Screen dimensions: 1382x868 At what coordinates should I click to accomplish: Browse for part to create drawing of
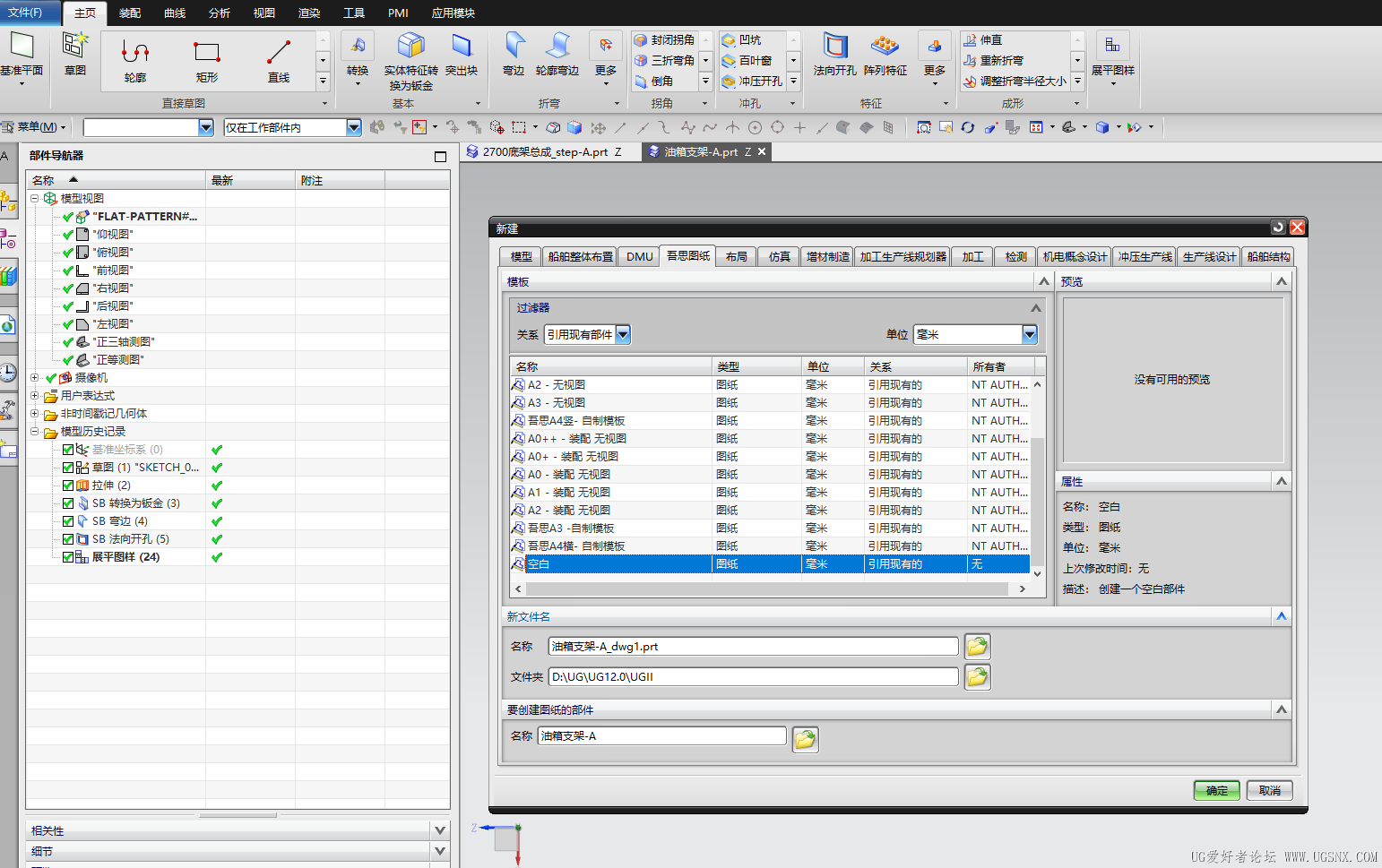[x=805, y=740]
